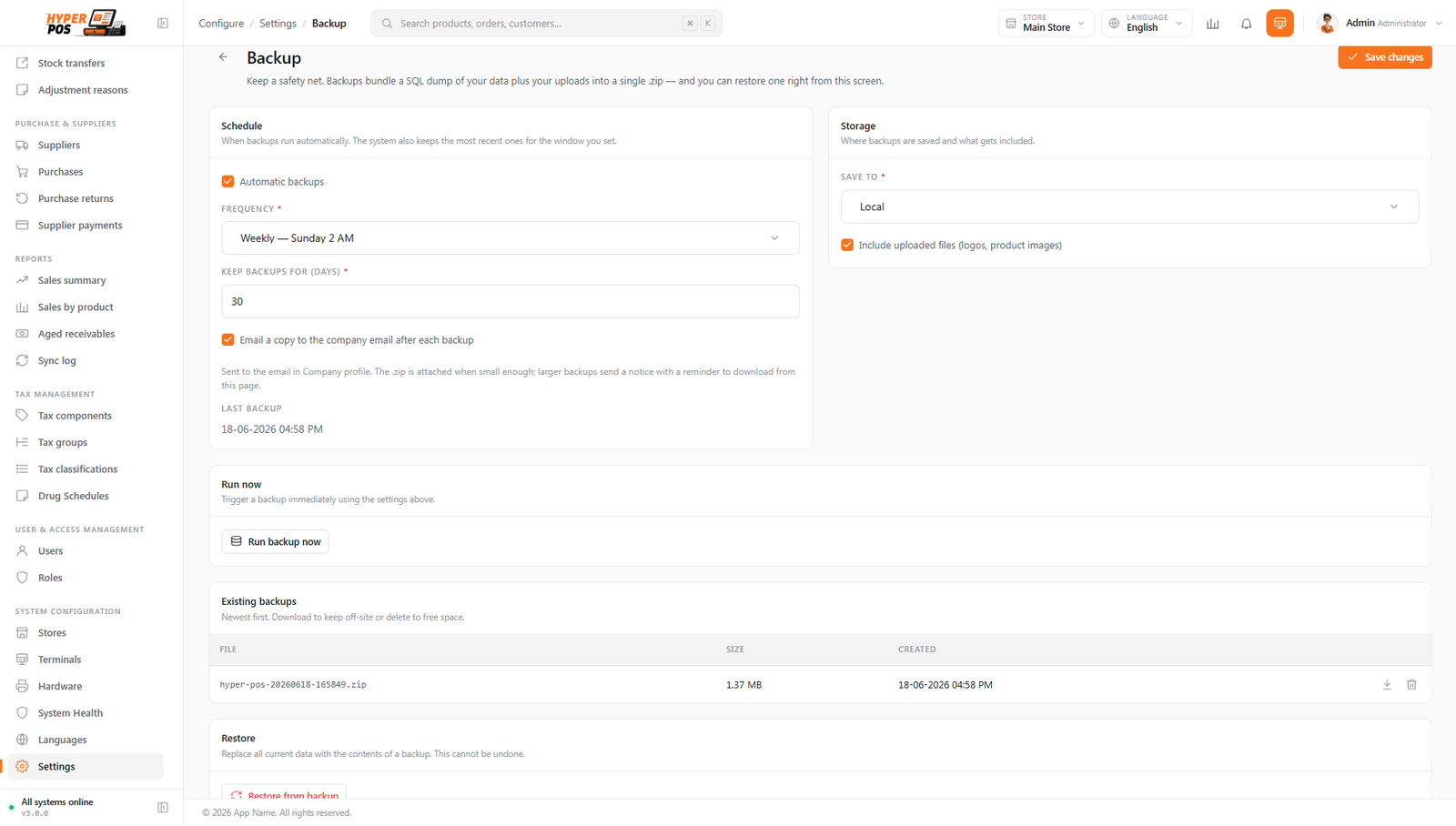Open the reports chart icon in header
The image size is (1456, 826).
1213,24
